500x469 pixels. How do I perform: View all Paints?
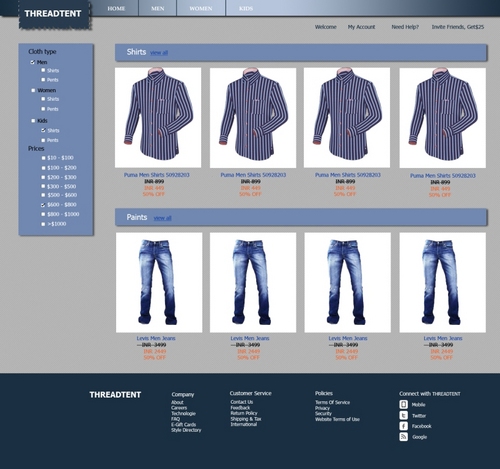162,218
